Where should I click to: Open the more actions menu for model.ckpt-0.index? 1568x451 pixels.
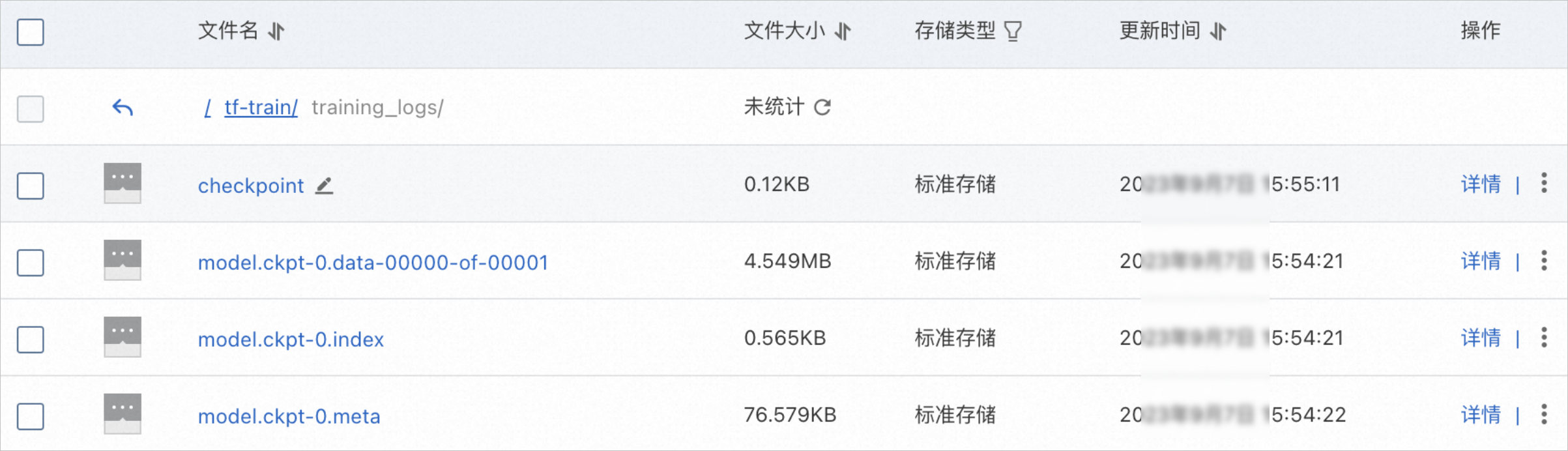(1544, 337)
